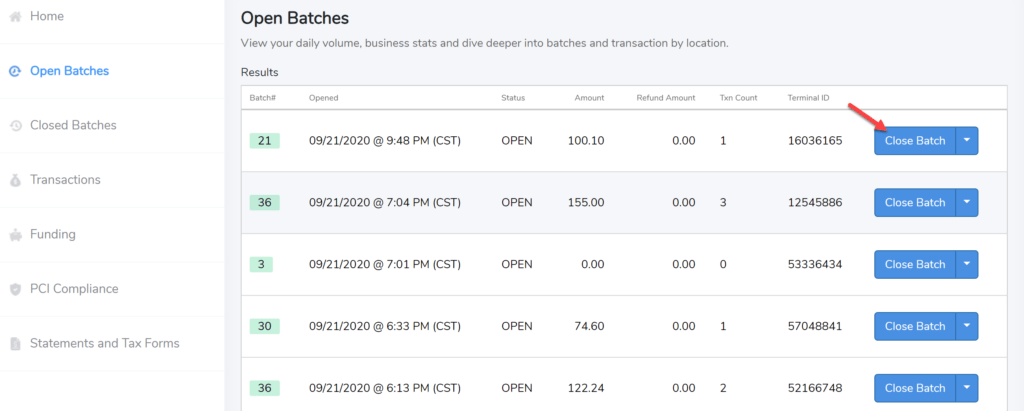The width and height of the screenshot is (1024, 411).
Task: Click the Transactions money bag icon
Action: (x=16, y=180)
